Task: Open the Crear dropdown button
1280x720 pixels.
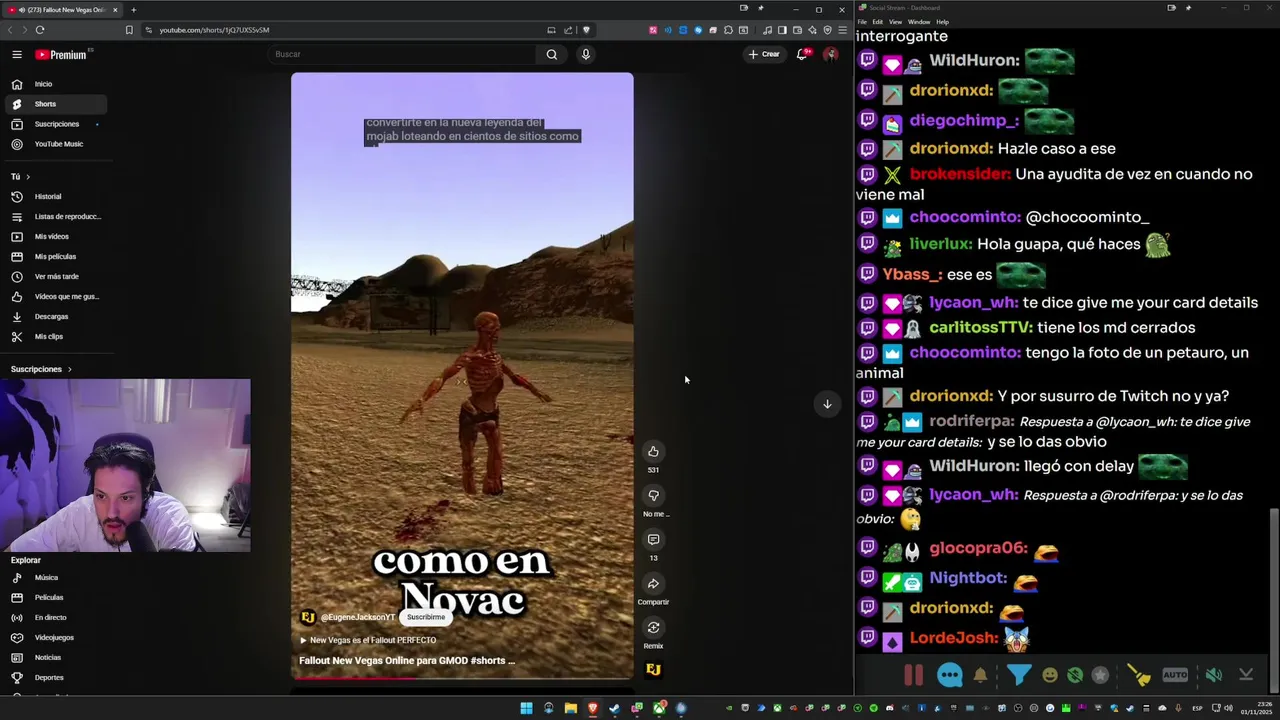Action: [x=764, y=54]
